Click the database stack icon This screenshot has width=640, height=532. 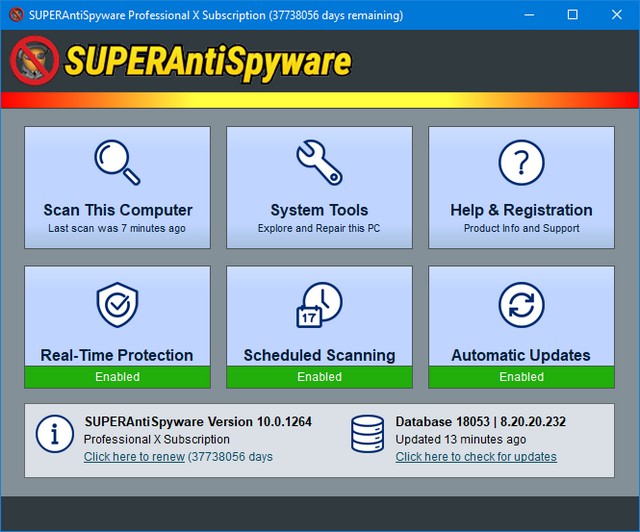[368, 434]
